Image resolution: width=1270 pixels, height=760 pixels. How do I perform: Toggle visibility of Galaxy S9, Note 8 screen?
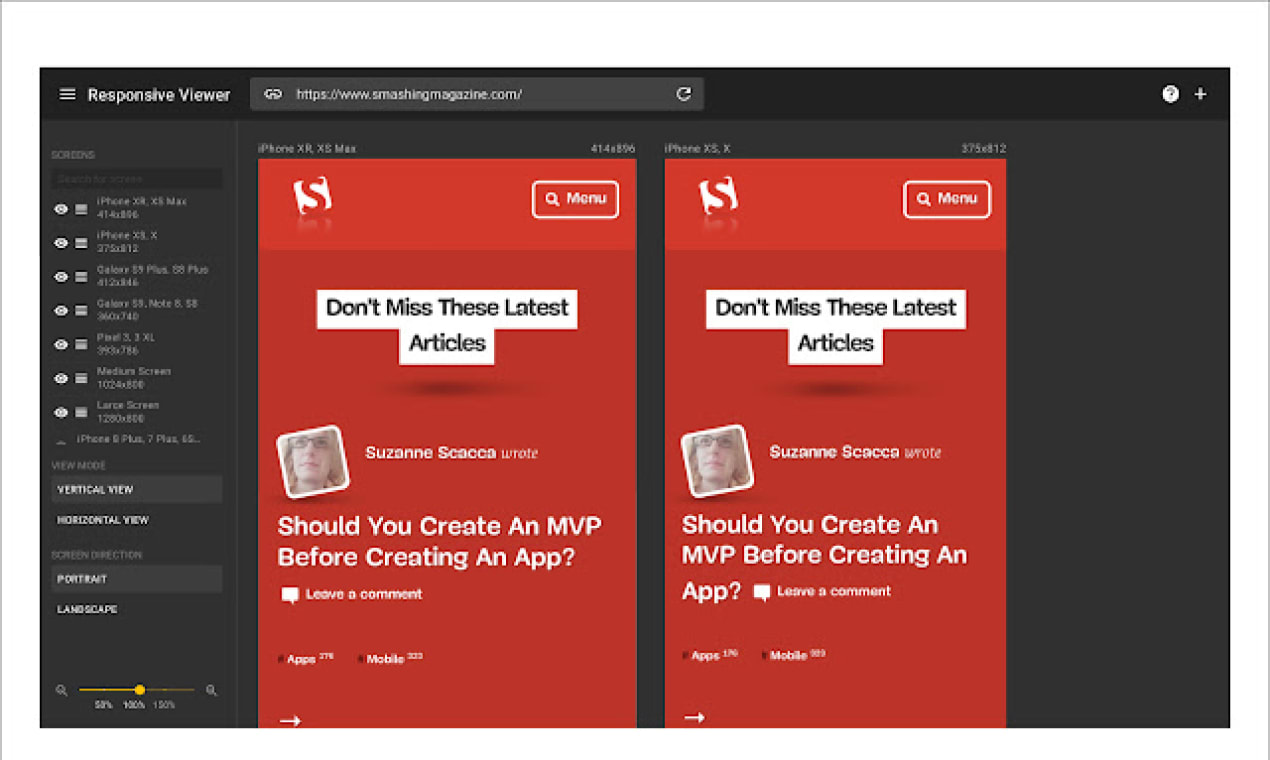[x=61, y=311]
